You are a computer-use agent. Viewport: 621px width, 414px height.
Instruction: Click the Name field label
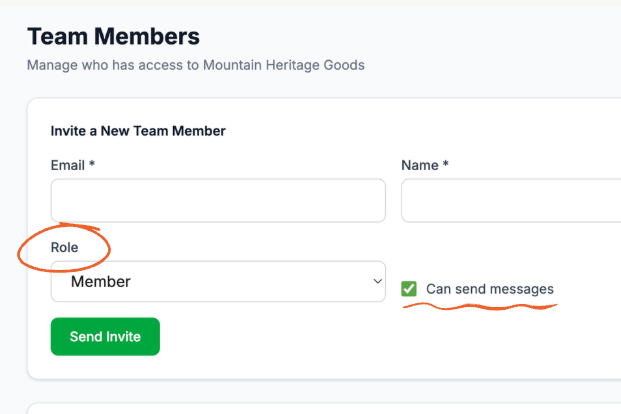coord(425,165)
